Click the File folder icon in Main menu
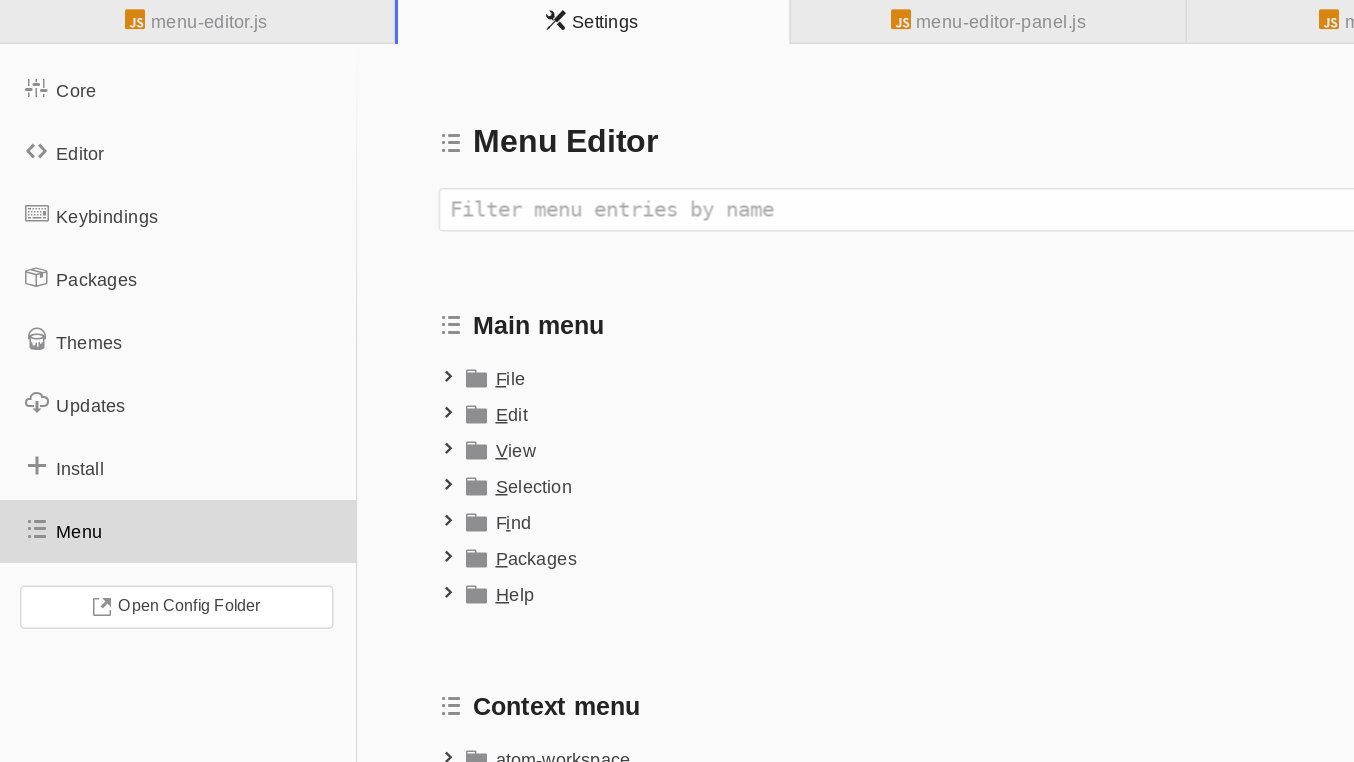The image size is (1354, 762). pyautogui.click(x=476, y=378)
